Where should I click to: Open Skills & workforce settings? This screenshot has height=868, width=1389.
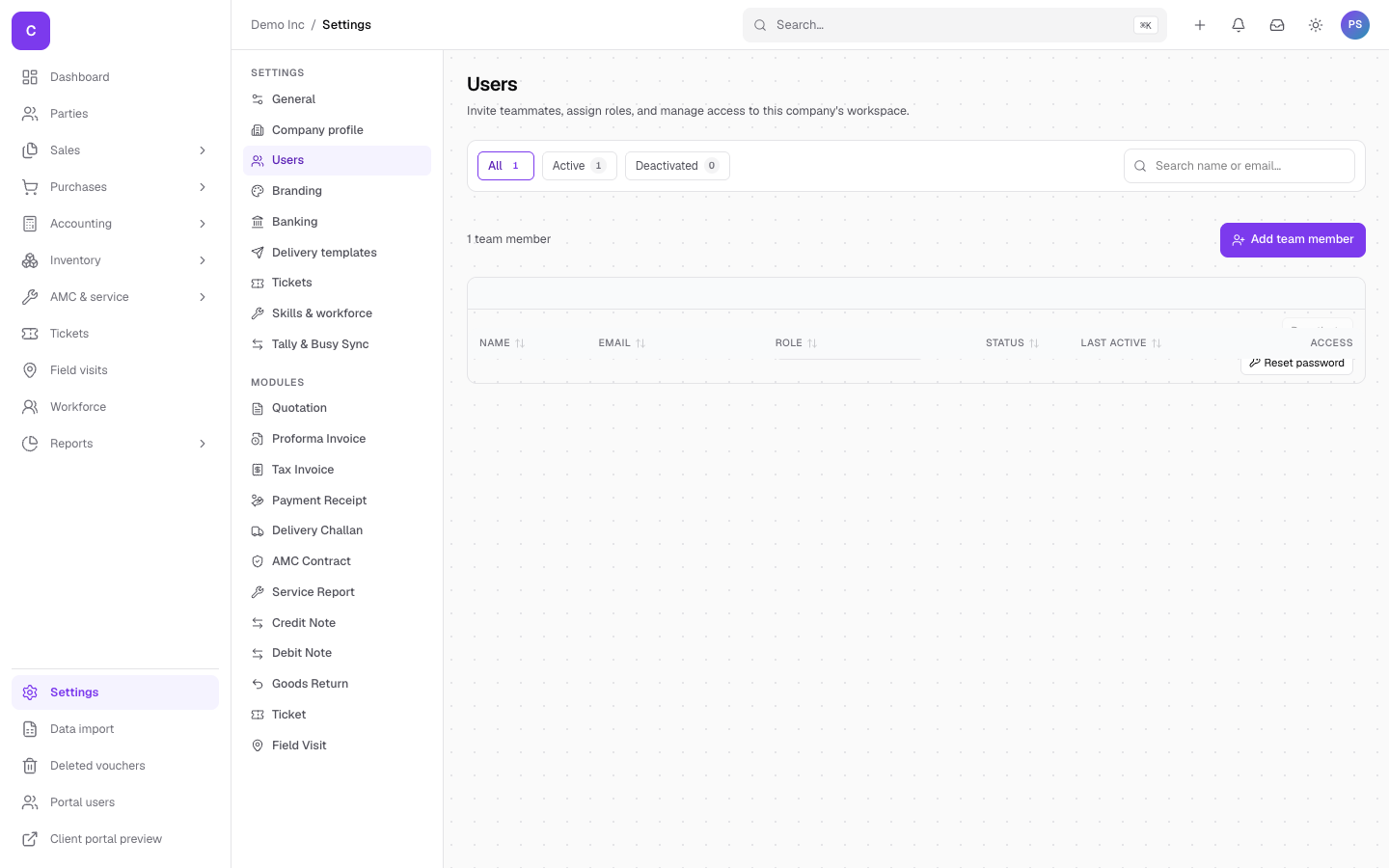[337, 313]
